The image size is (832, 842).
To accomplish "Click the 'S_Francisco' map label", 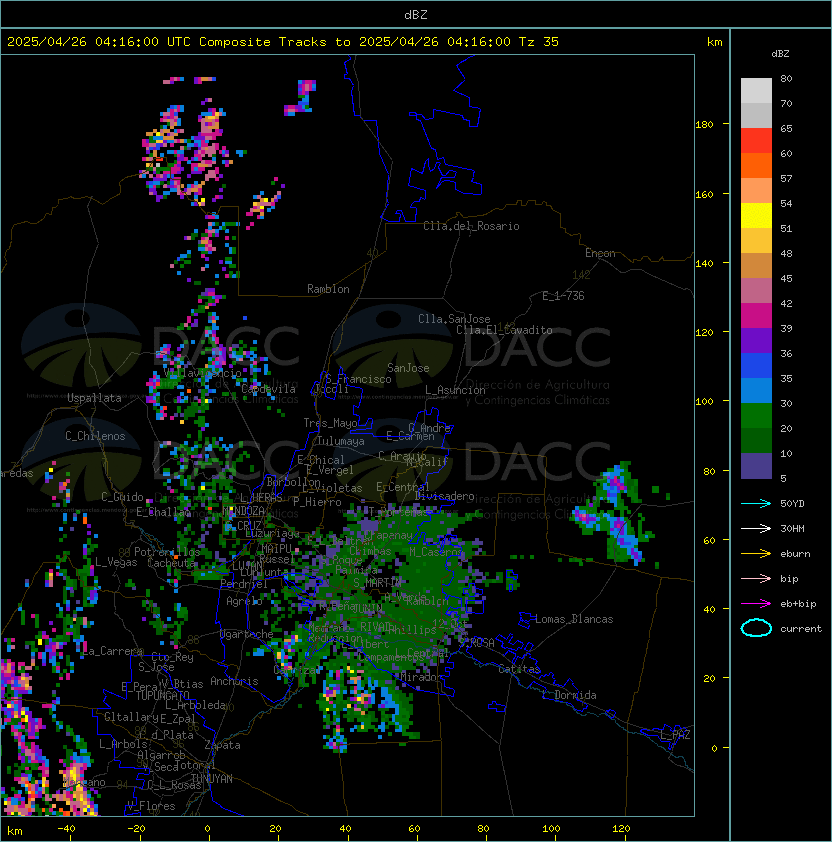I will pos(358,379).
